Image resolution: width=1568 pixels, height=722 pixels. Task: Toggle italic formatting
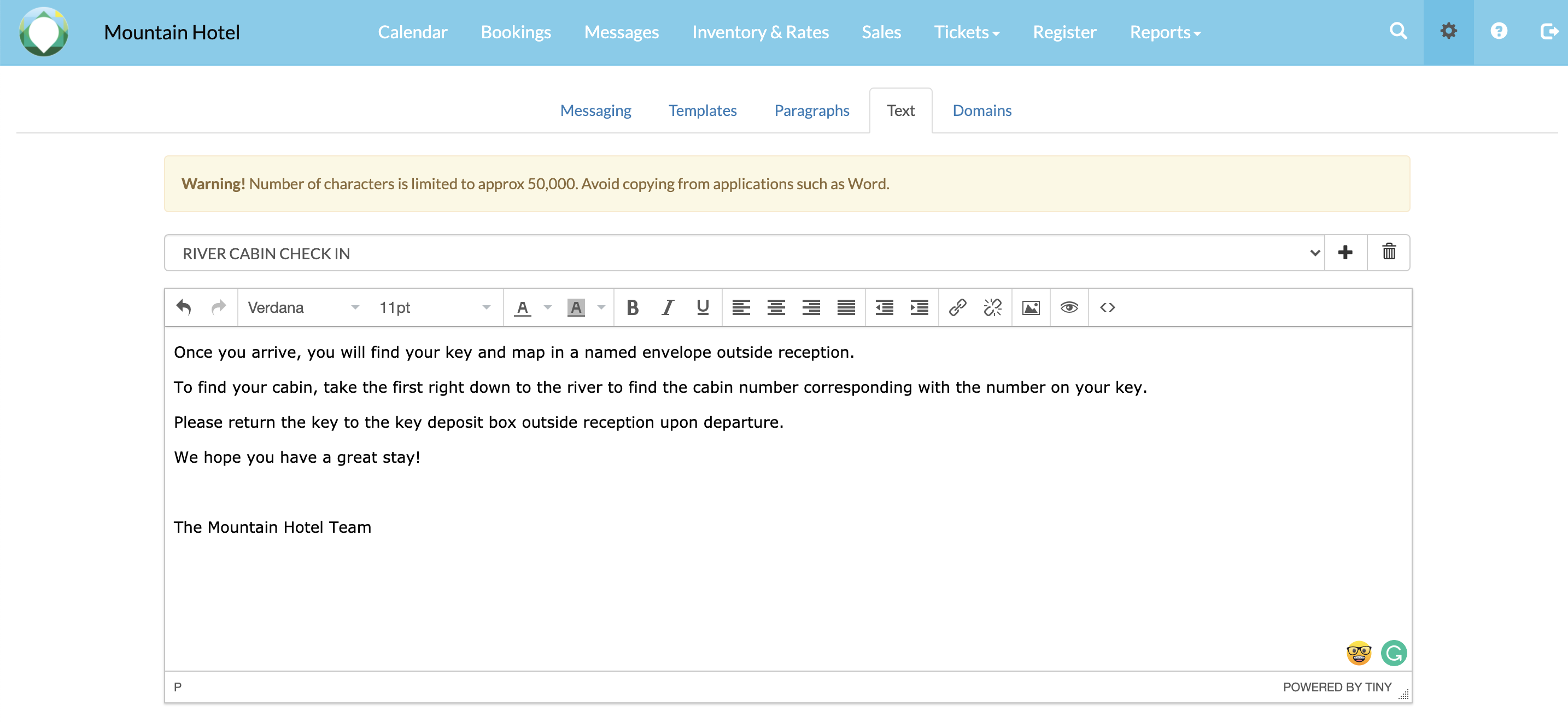[668, 307]
